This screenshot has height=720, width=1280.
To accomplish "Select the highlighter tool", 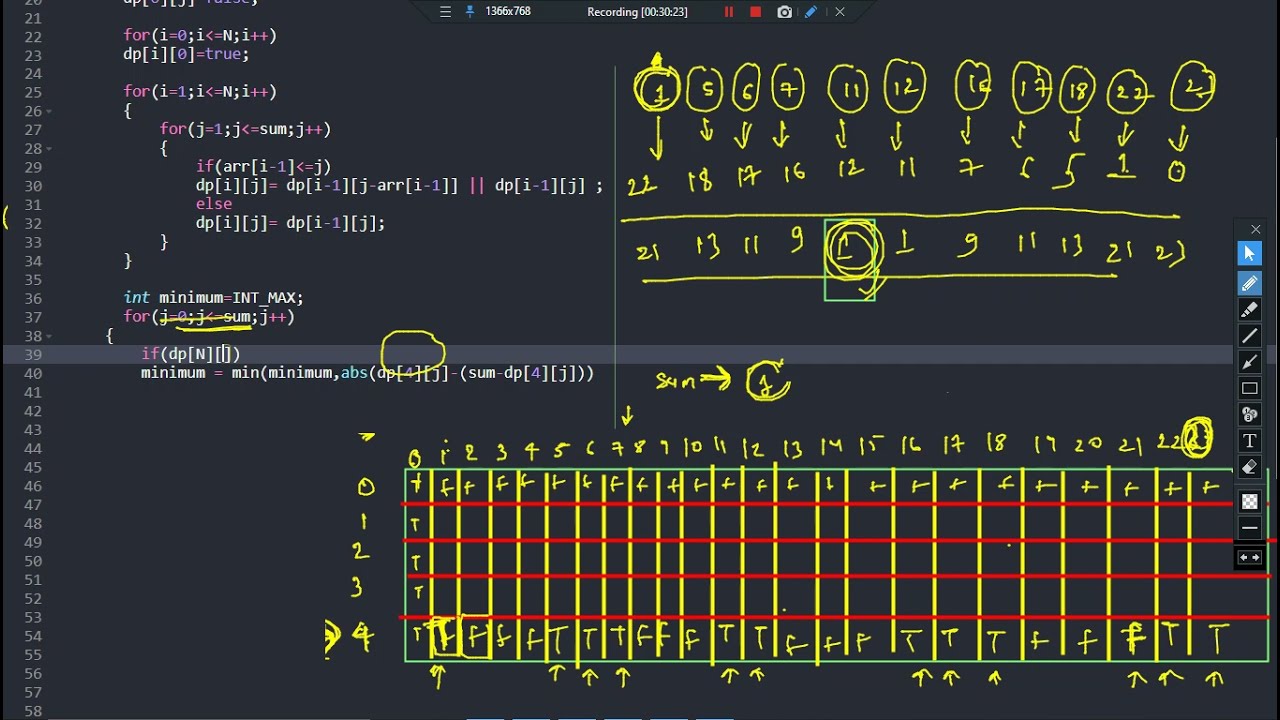I will (x=1250, y=310).
